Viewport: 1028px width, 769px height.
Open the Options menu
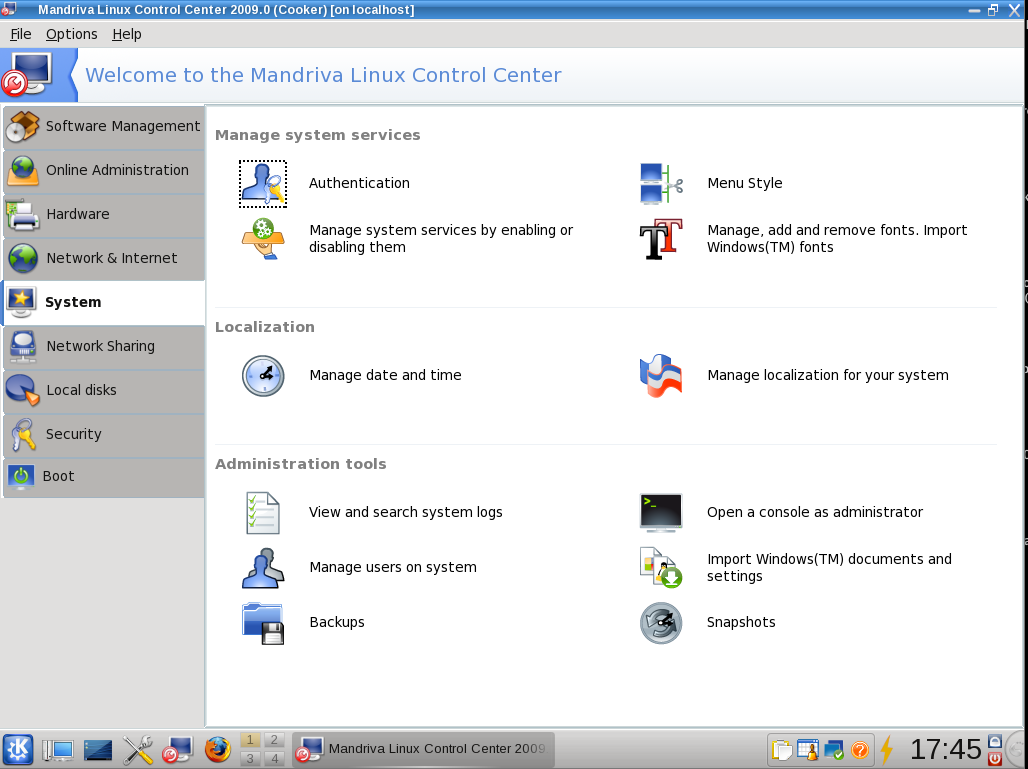(x=72, y=34)
